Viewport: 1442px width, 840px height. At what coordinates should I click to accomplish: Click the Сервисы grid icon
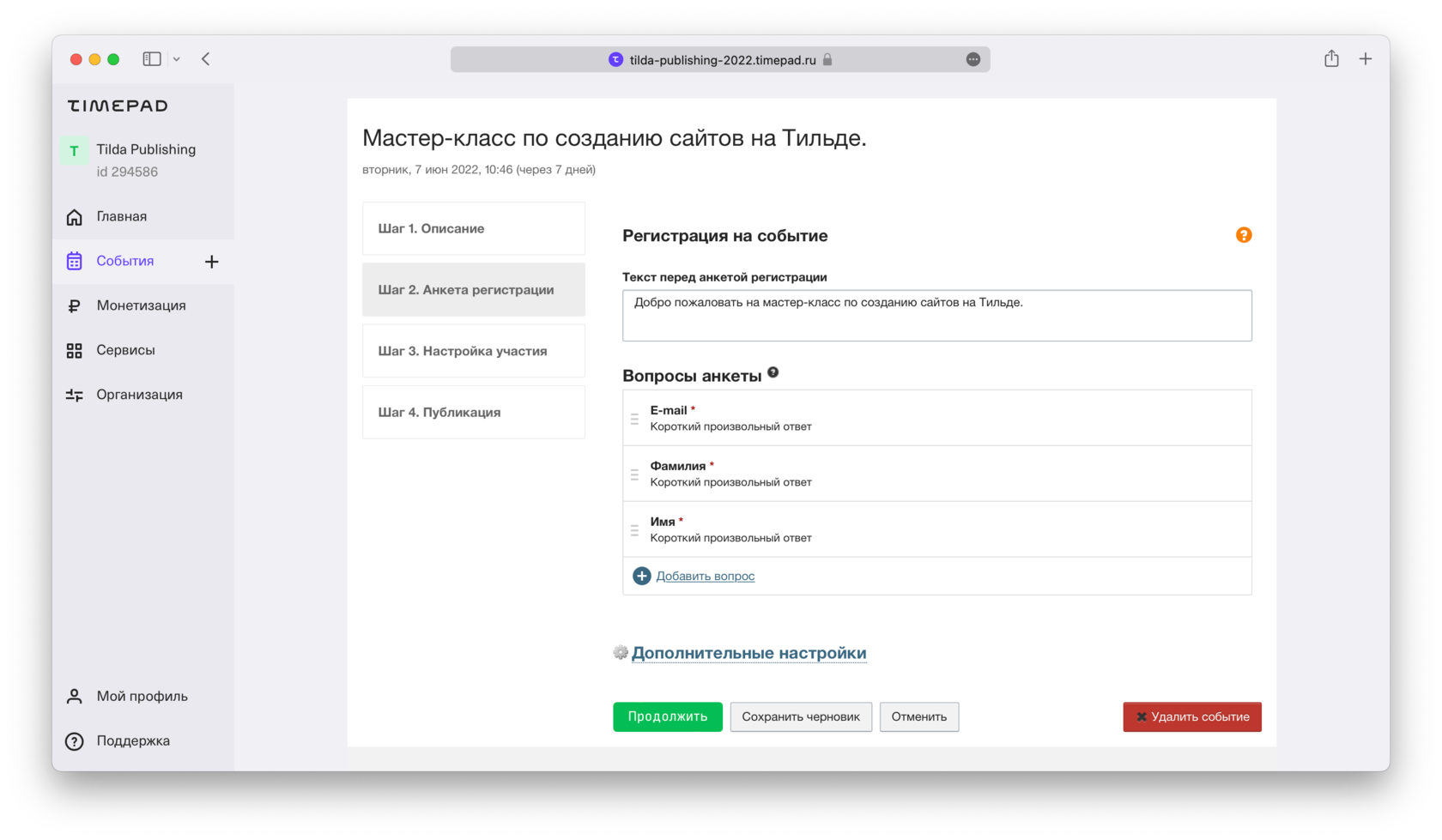pos(75,350)
